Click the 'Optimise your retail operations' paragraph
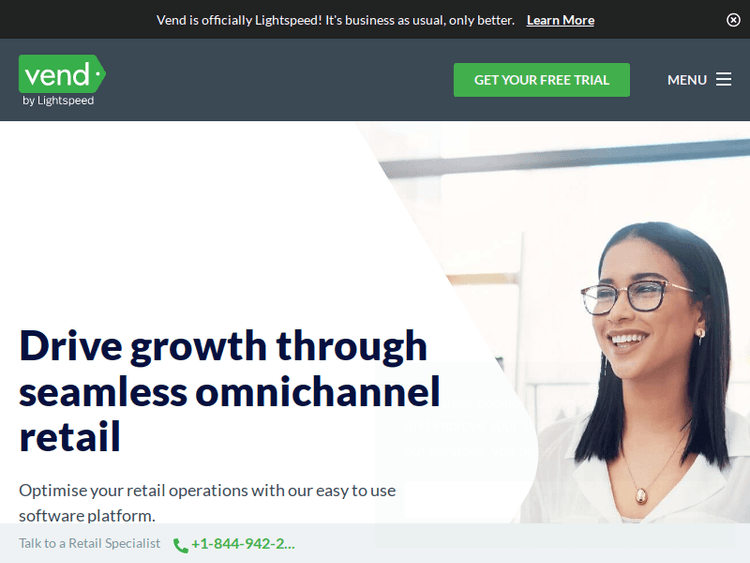This screenshot has height=563, width=750. (x=207, y=503)
